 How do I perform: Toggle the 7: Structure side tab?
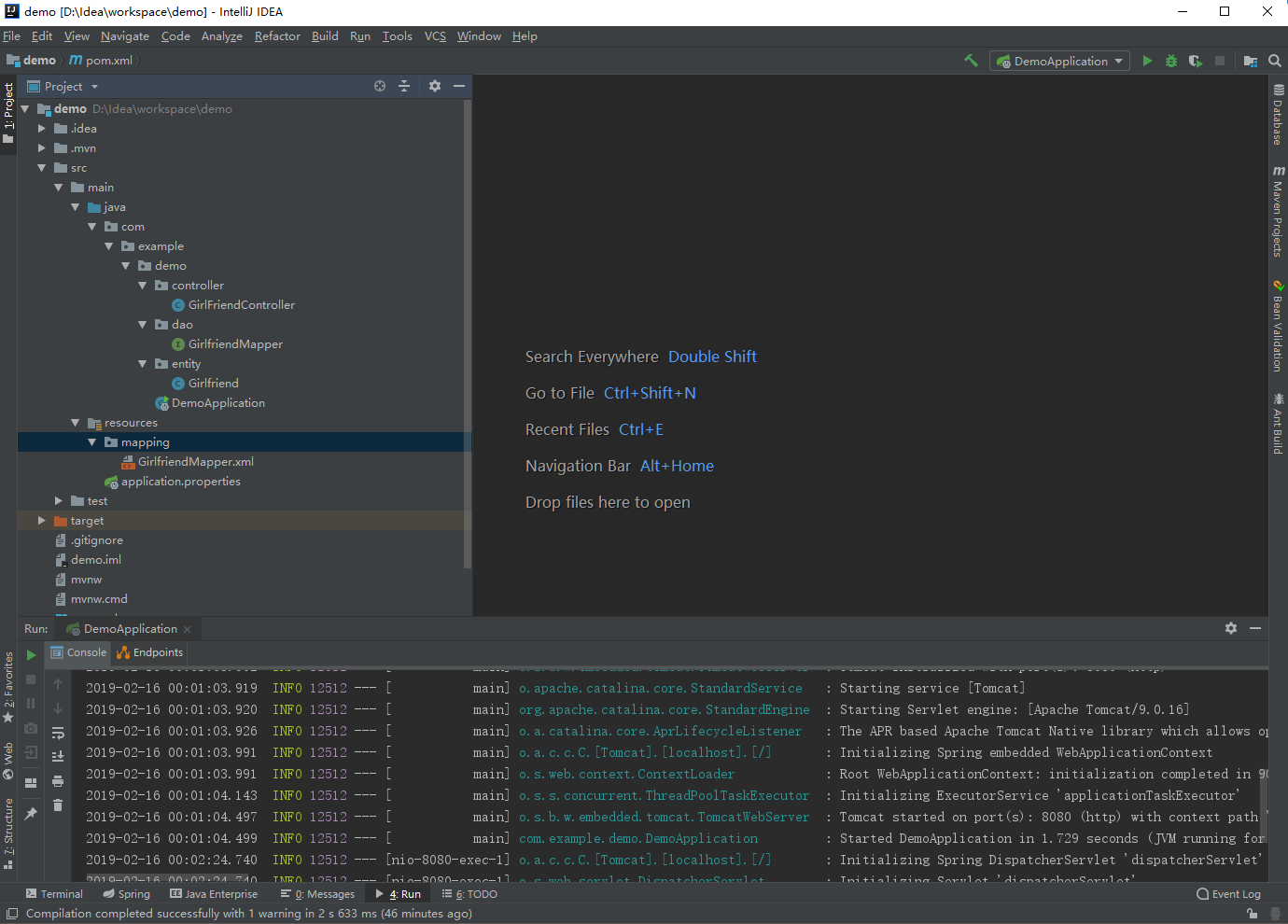coord(8,833)
